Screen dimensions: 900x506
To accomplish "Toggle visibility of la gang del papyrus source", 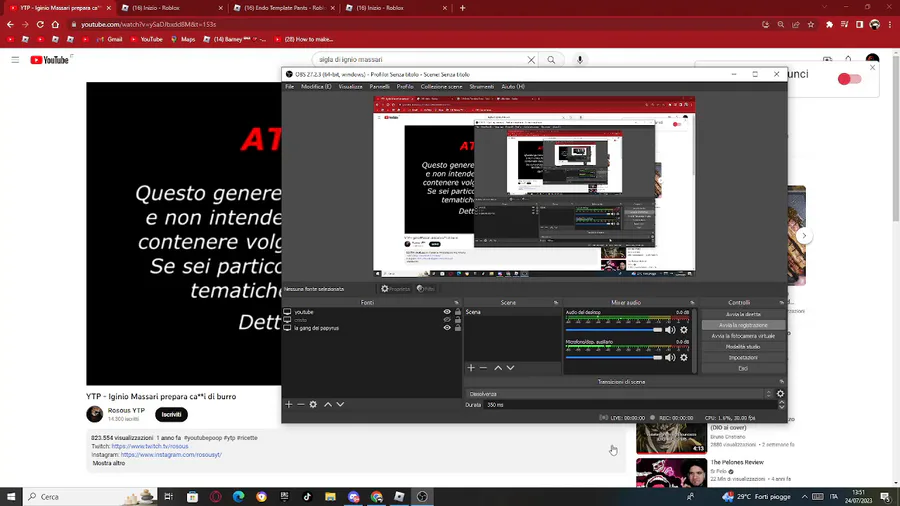I will pyautogui.click(x=447, y=328).
